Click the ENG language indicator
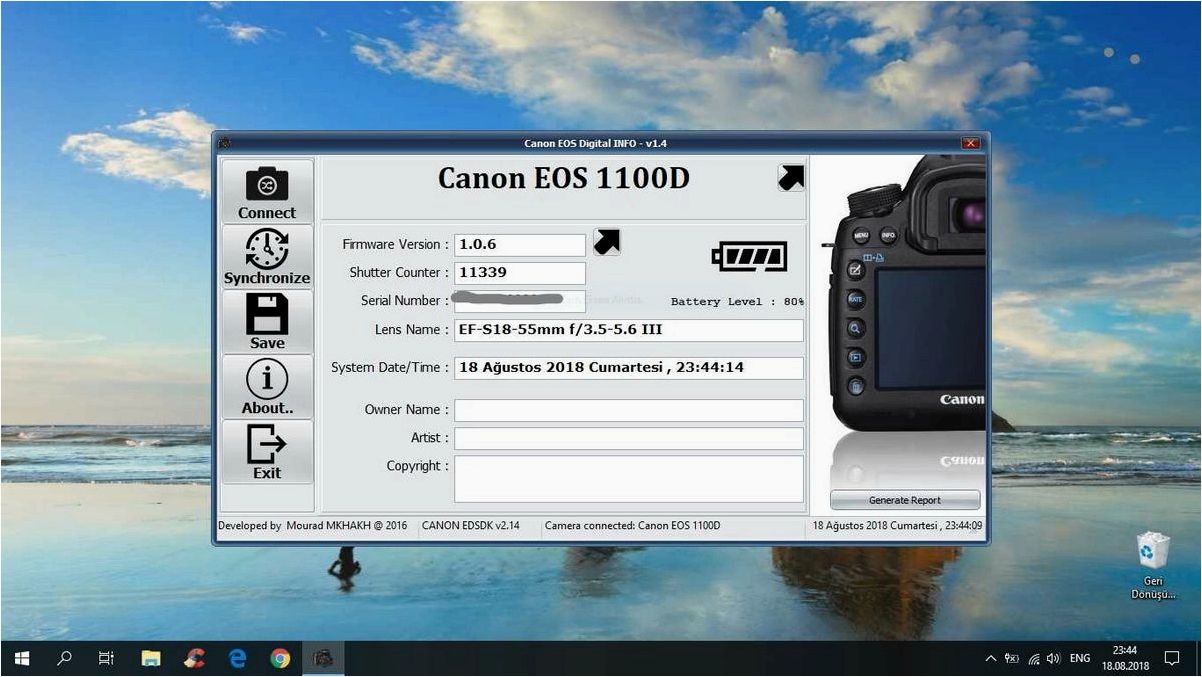This screenshot has width=1202, height=677. pyautogui.click(x=1080, y=659)
